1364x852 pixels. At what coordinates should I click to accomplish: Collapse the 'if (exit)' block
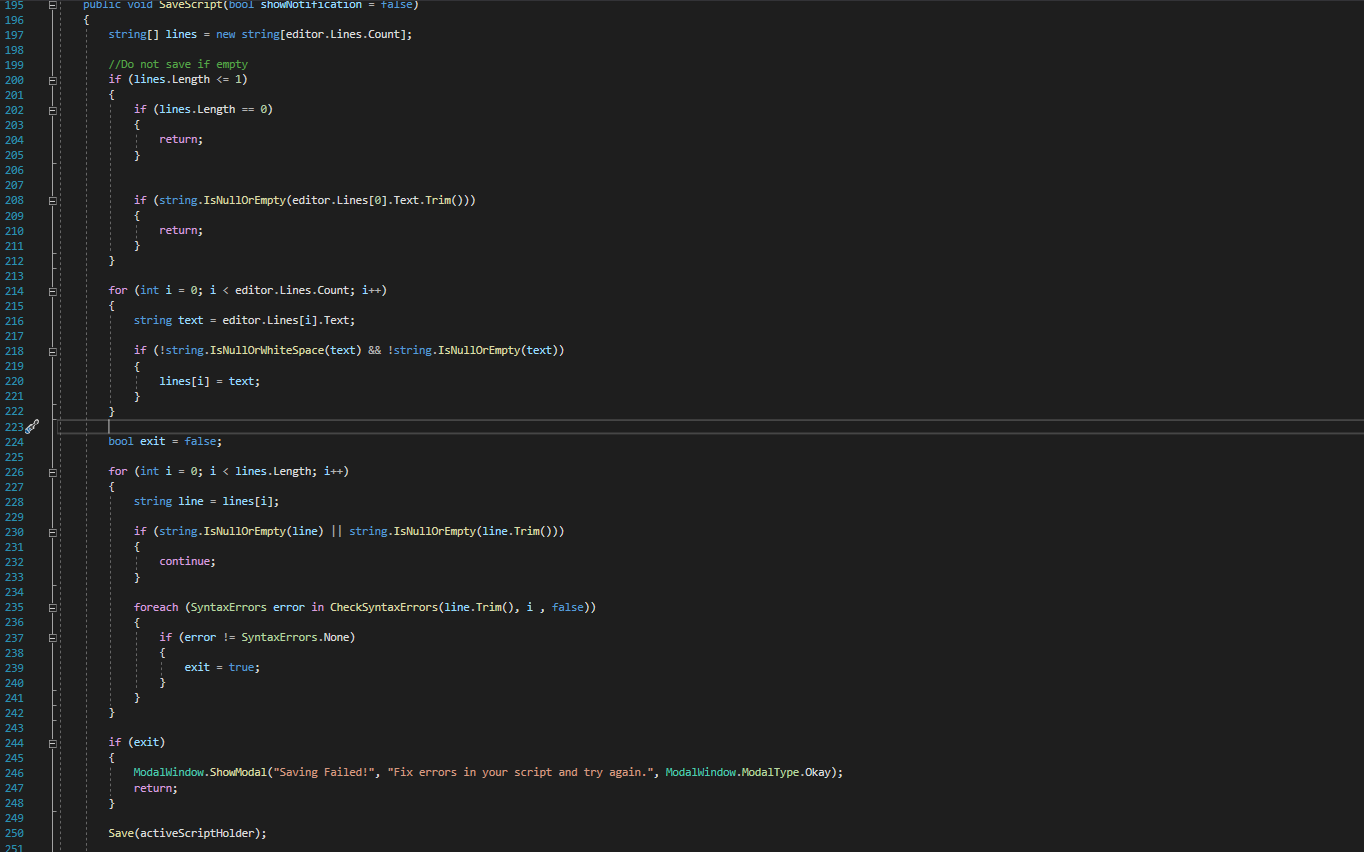pos(51,742)
